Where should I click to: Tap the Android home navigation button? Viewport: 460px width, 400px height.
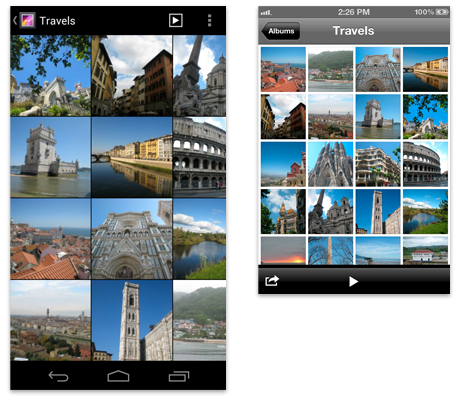click(118, 376)
